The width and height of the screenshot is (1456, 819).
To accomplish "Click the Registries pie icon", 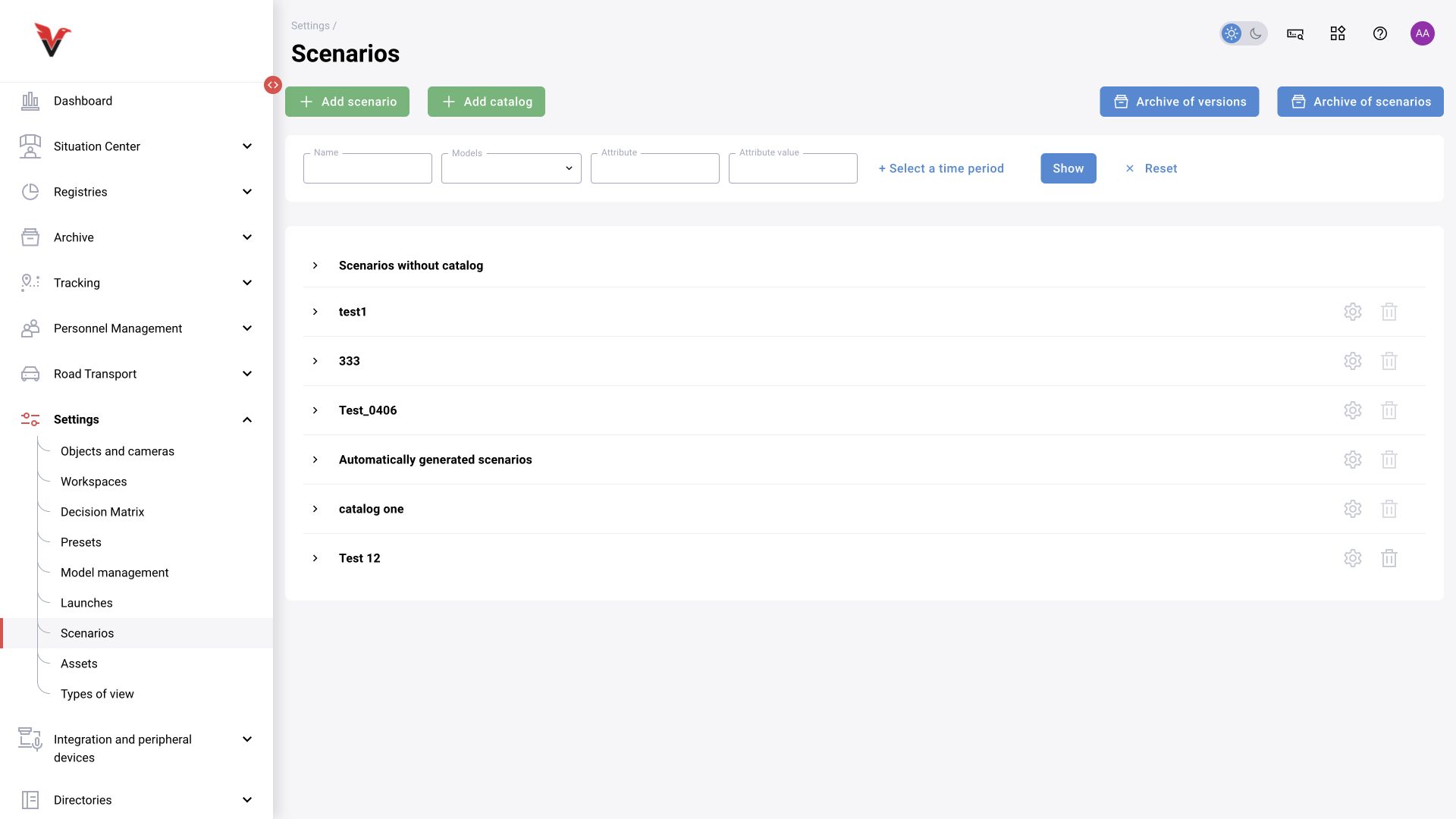I will tap(30, 192).
